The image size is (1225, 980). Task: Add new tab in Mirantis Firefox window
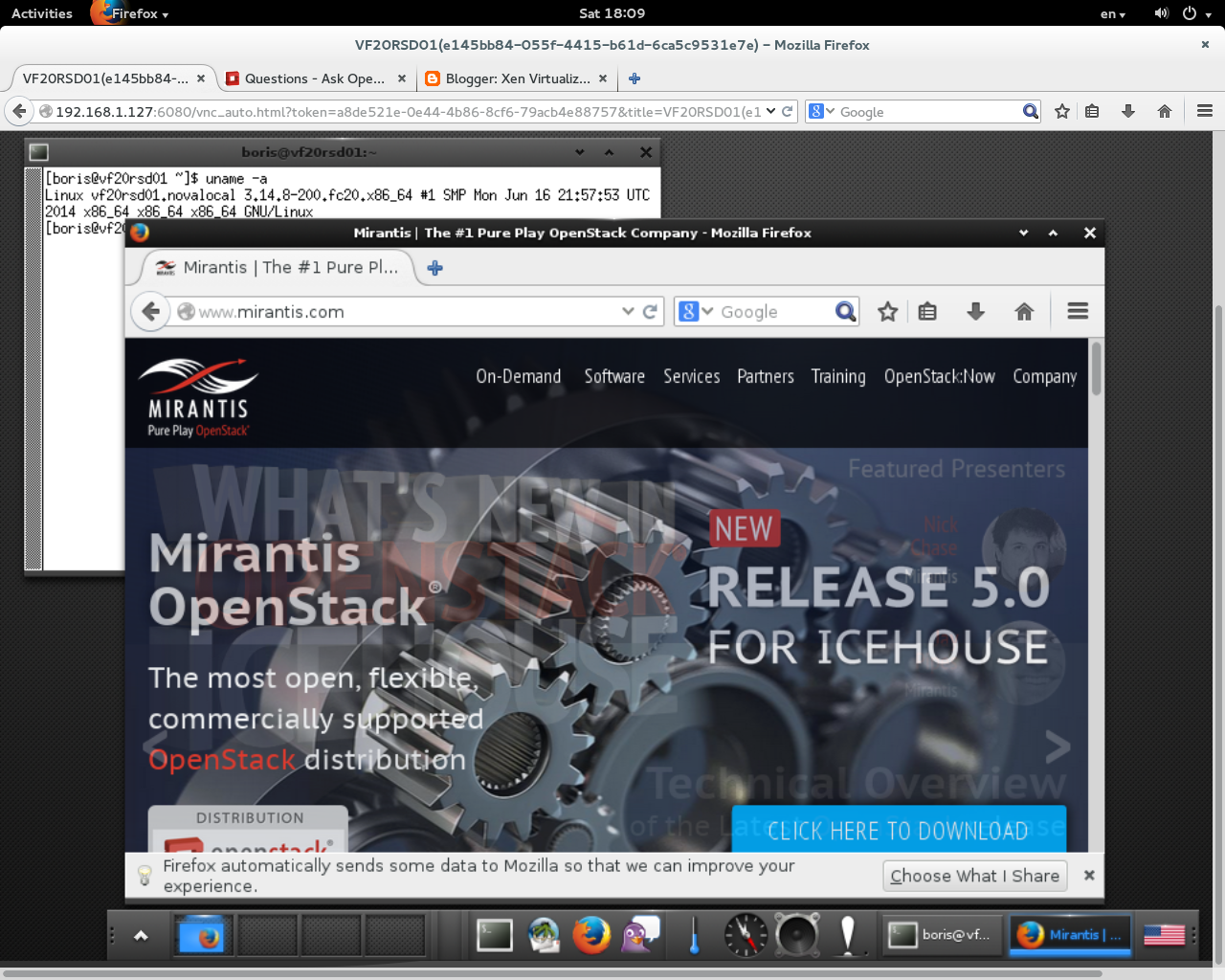click(x=435, y=268)
